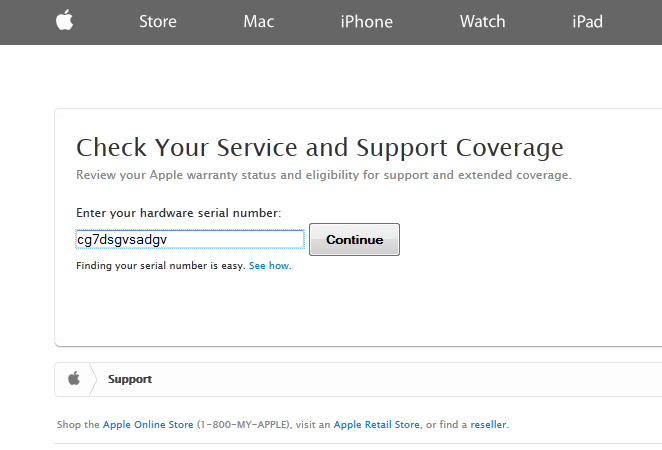
Task: Follow the reseller link
Action: pyautogui.click(x=488, y=425)
